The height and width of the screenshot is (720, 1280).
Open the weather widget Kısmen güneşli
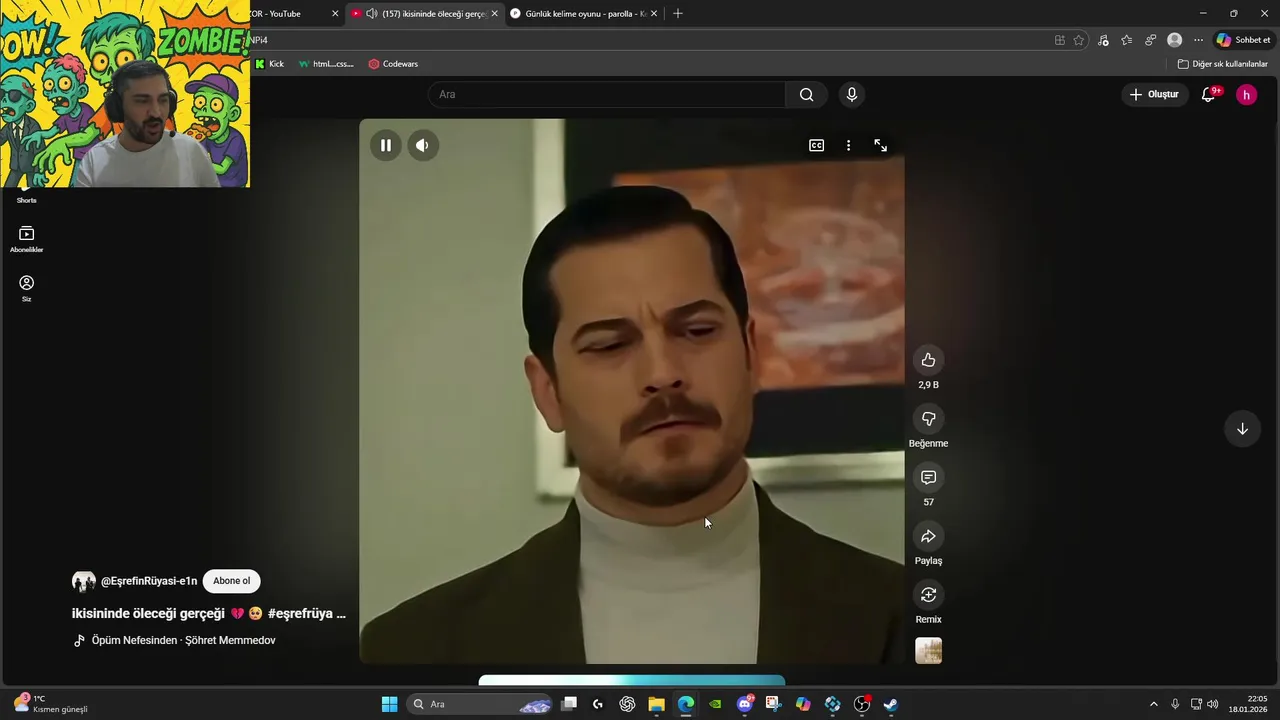point(50,704)
